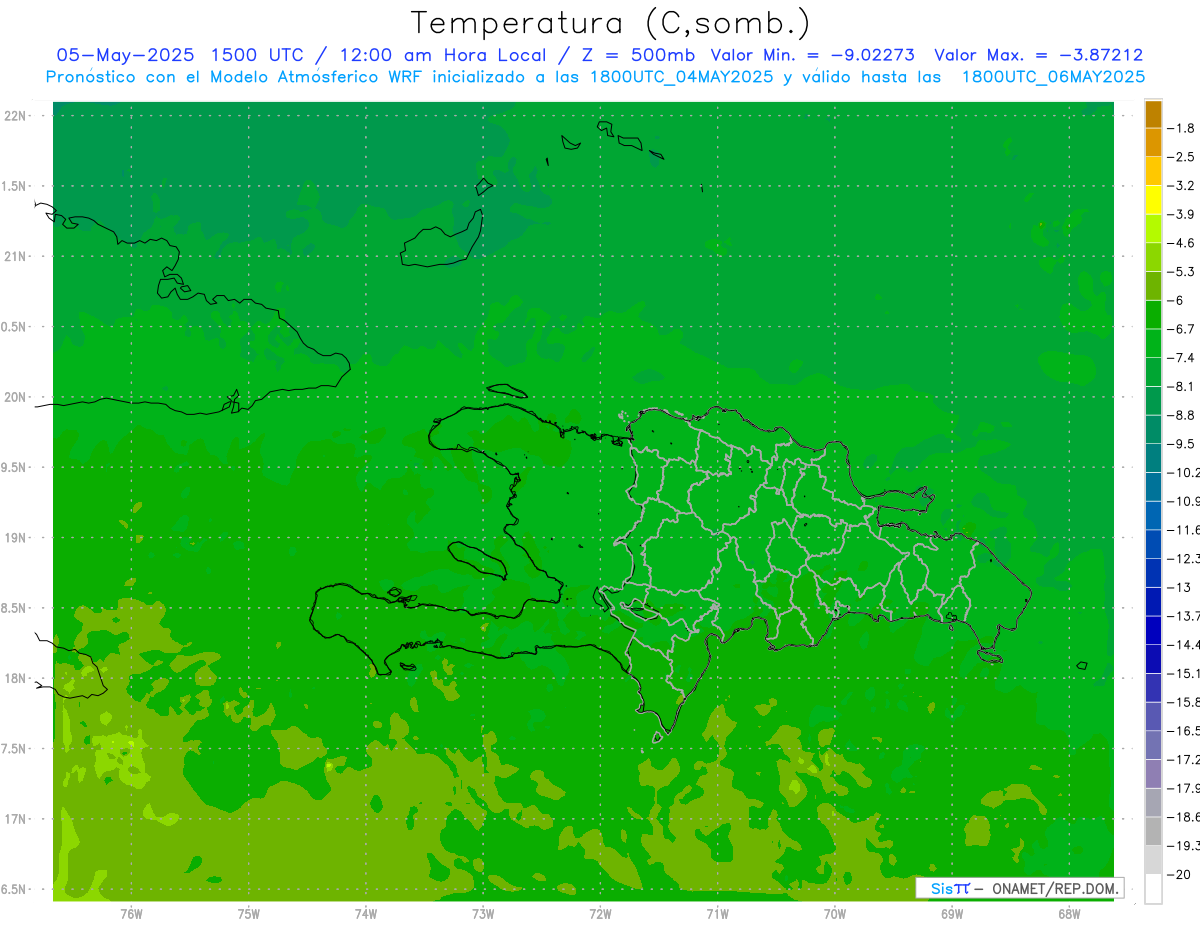Click the '20N' latitude label
The height and width of the screenshot is (927, 1200).
[x=17, y=397]
